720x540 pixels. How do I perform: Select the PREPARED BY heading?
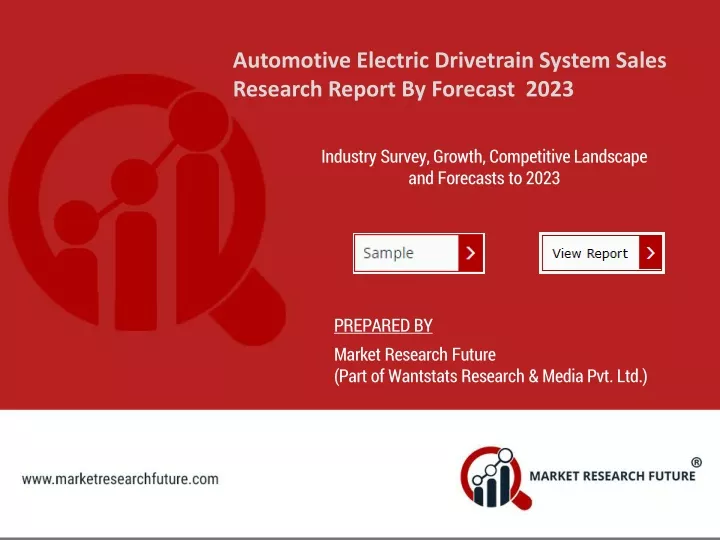[383, 326]
